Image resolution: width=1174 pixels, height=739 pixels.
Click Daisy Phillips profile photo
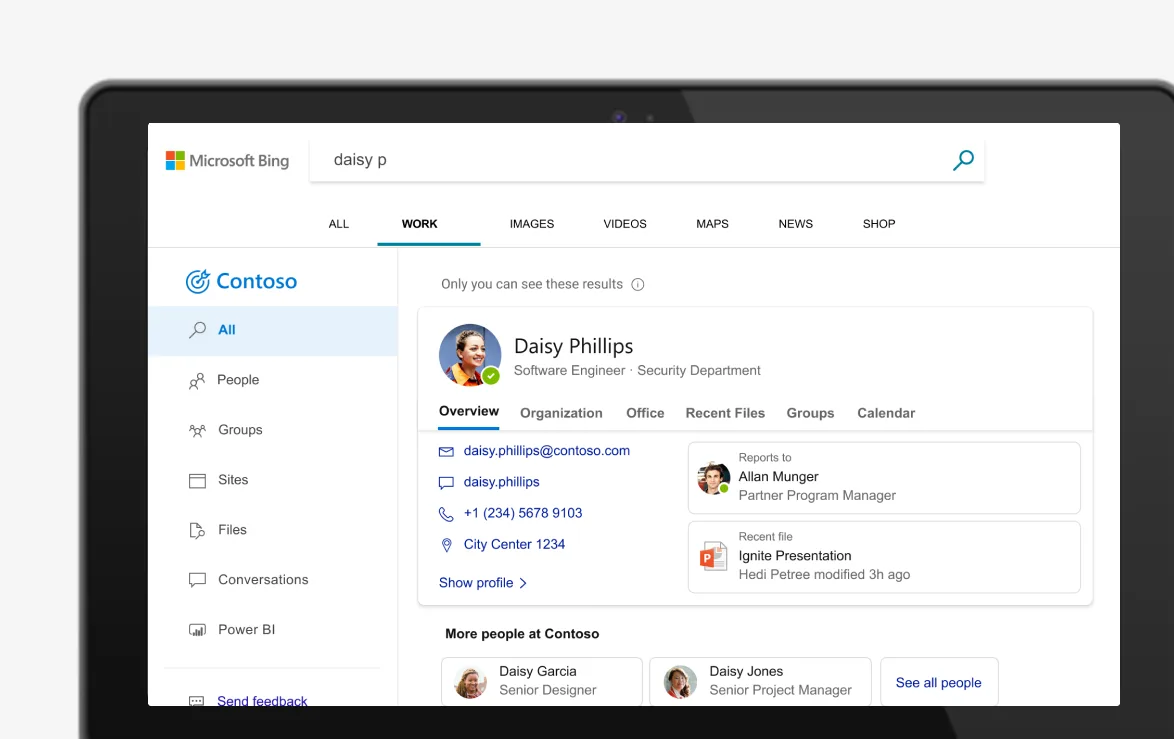point(469,355)
